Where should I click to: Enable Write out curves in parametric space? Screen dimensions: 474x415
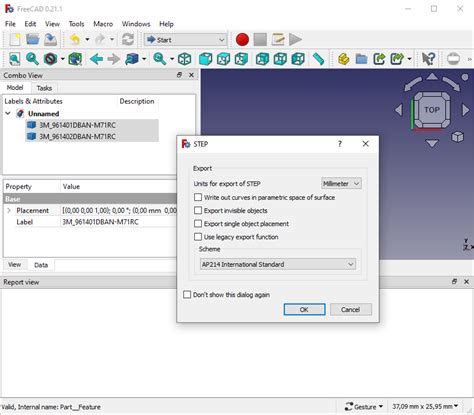click(x=198, y=197)
